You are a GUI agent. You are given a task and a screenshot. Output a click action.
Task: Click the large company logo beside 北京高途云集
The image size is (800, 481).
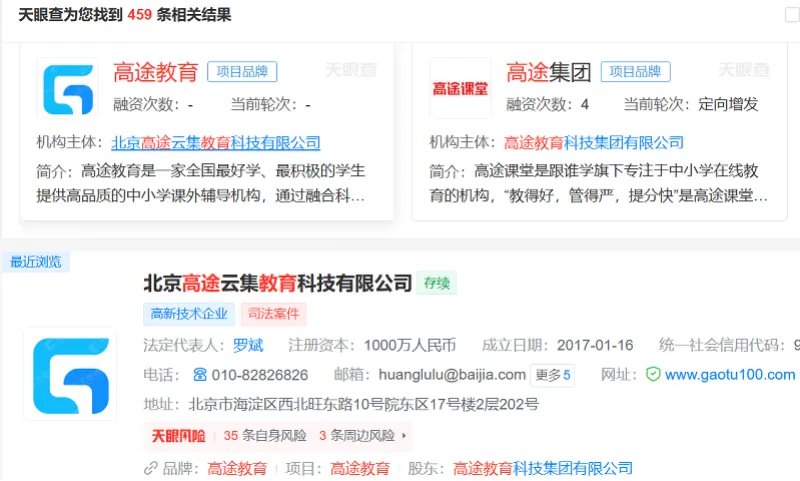pyautogui.click(x=69, y=373)
